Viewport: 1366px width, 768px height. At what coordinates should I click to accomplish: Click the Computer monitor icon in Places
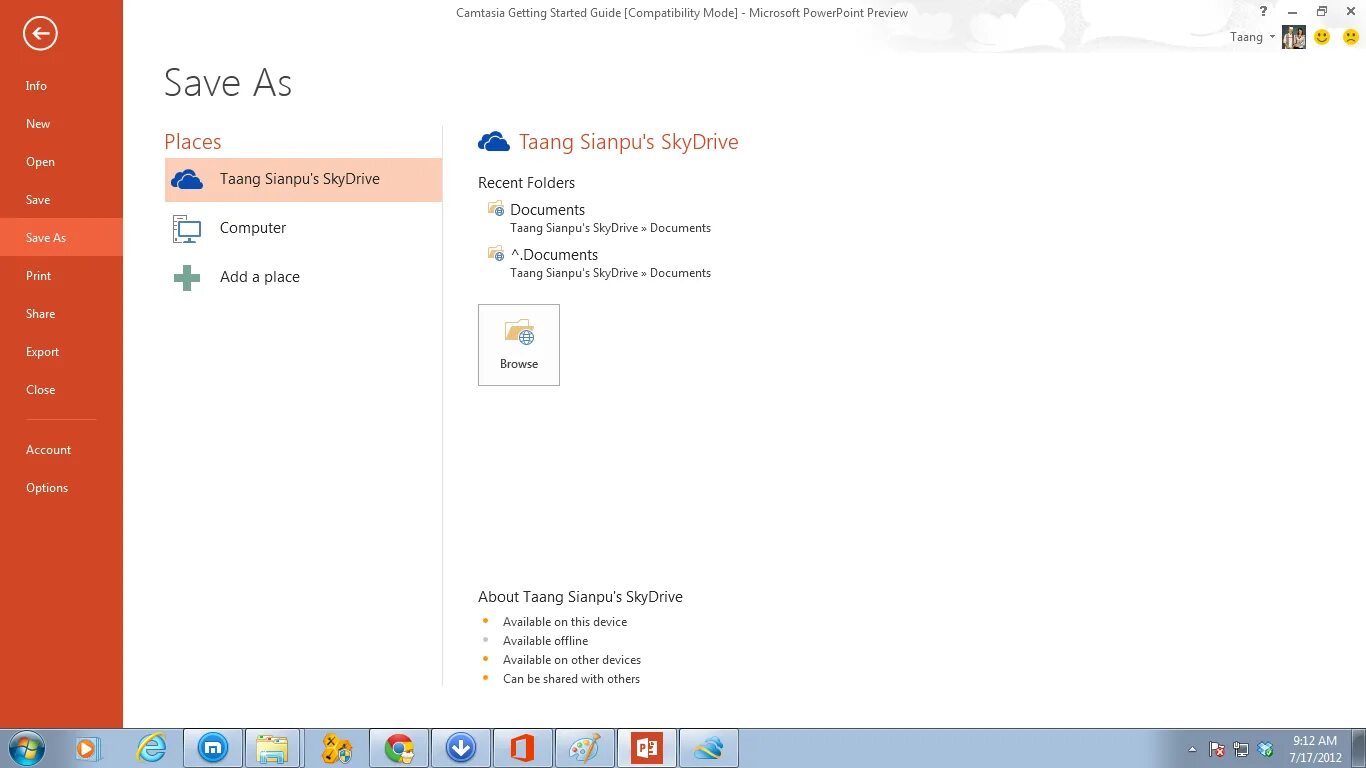point(187,229)
